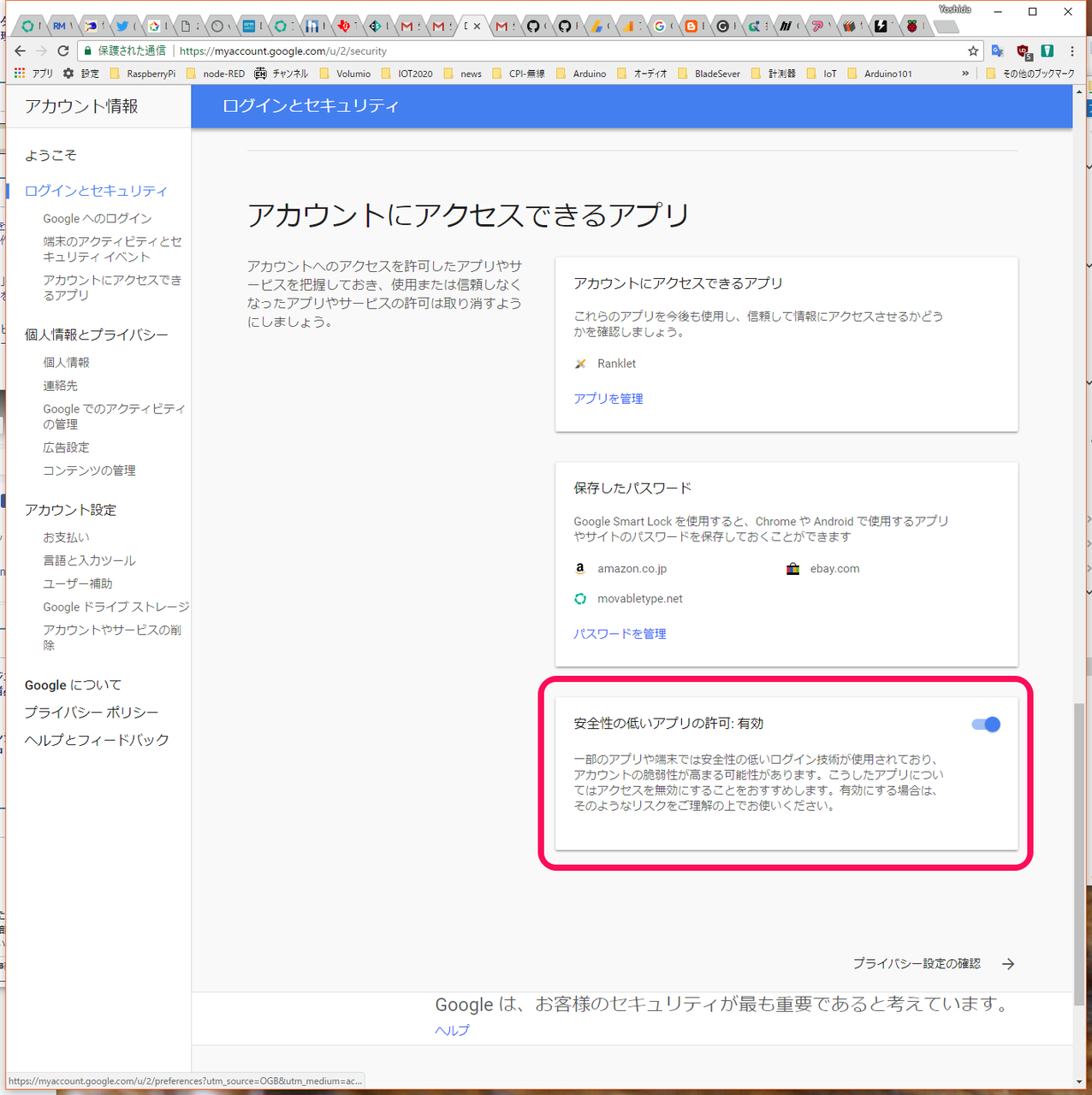Click the amazon.co.jp saved password entry
Viewport: 1092px width, 1095px height.
632,569
